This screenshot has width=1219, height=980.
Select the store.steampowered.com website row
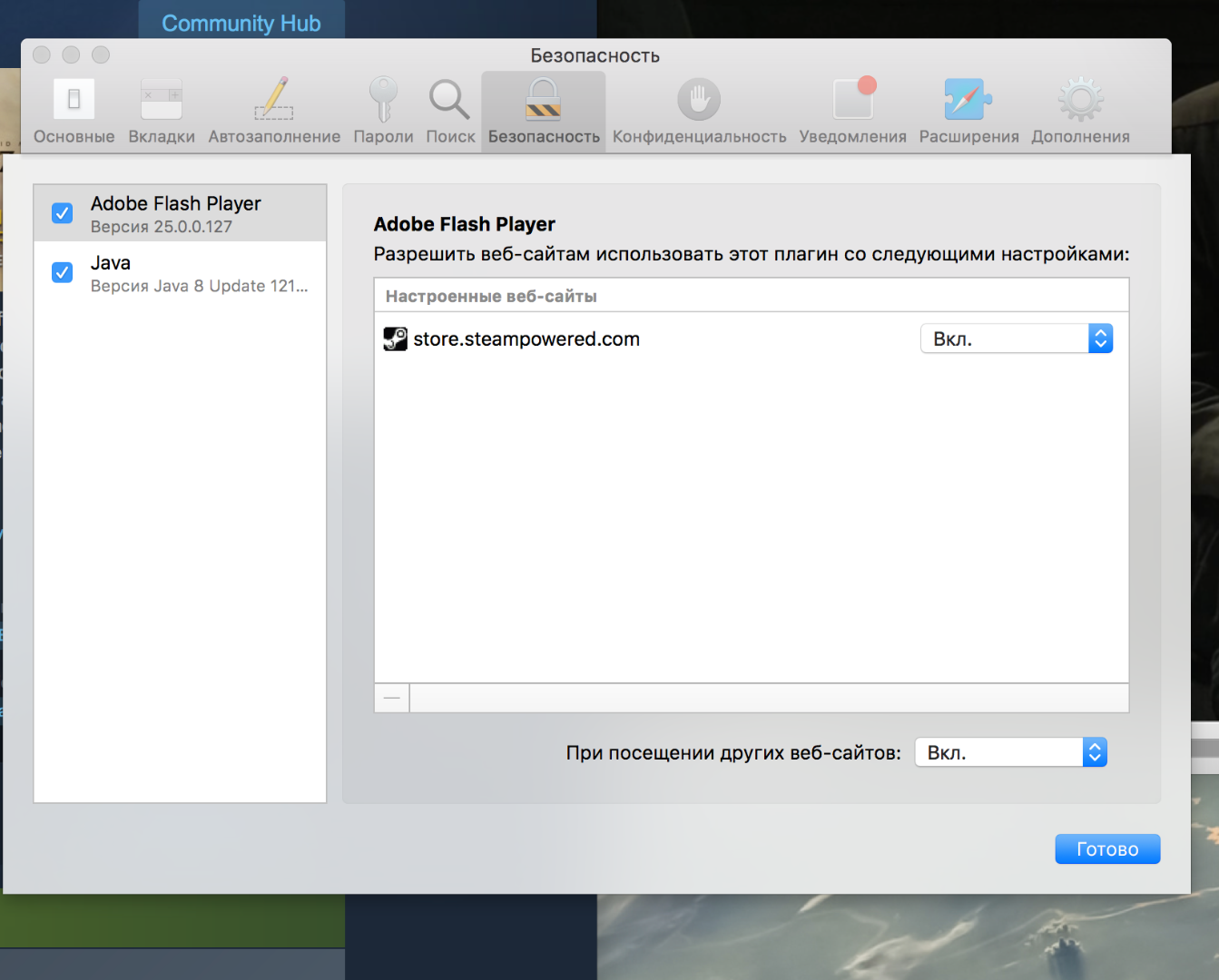point(752,339)
